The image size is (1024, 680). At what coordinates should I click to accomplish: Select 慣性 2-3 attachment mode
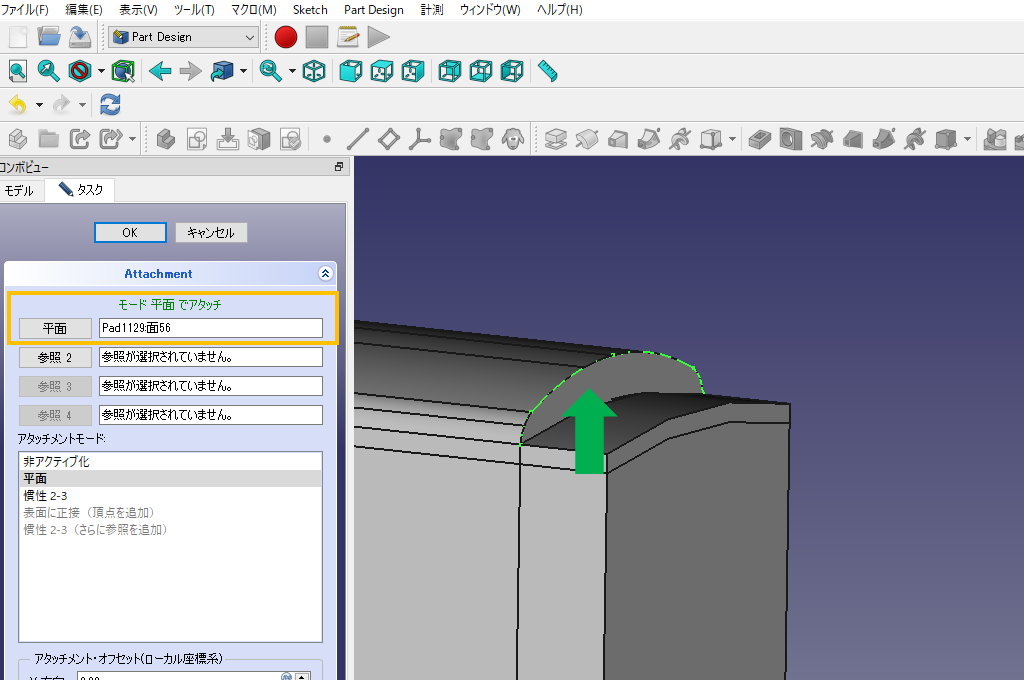tap(46, 495)
